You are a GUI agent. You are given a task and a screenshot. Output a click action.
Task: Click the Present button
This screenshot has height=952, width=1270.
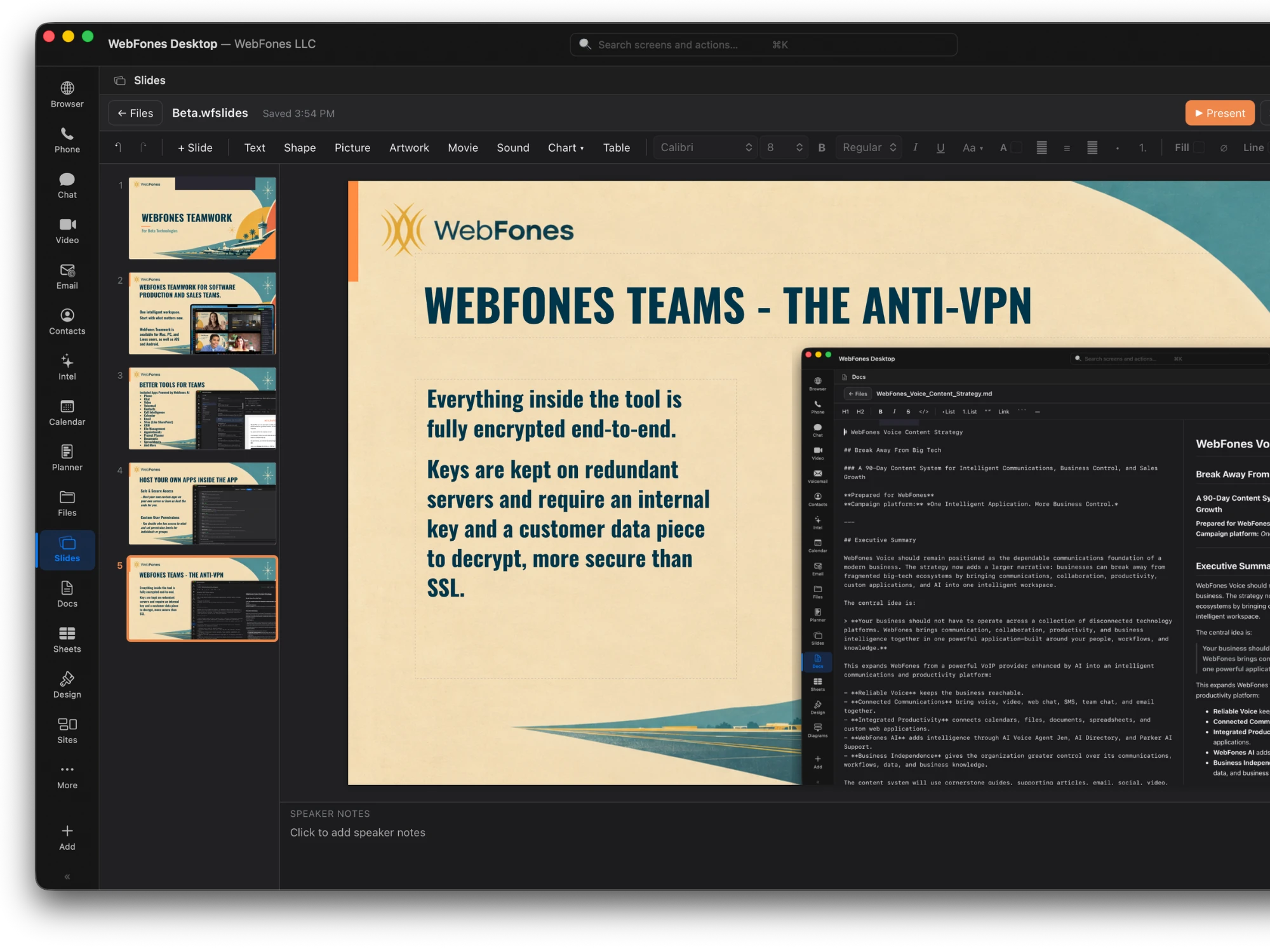tap(1219, 113)
